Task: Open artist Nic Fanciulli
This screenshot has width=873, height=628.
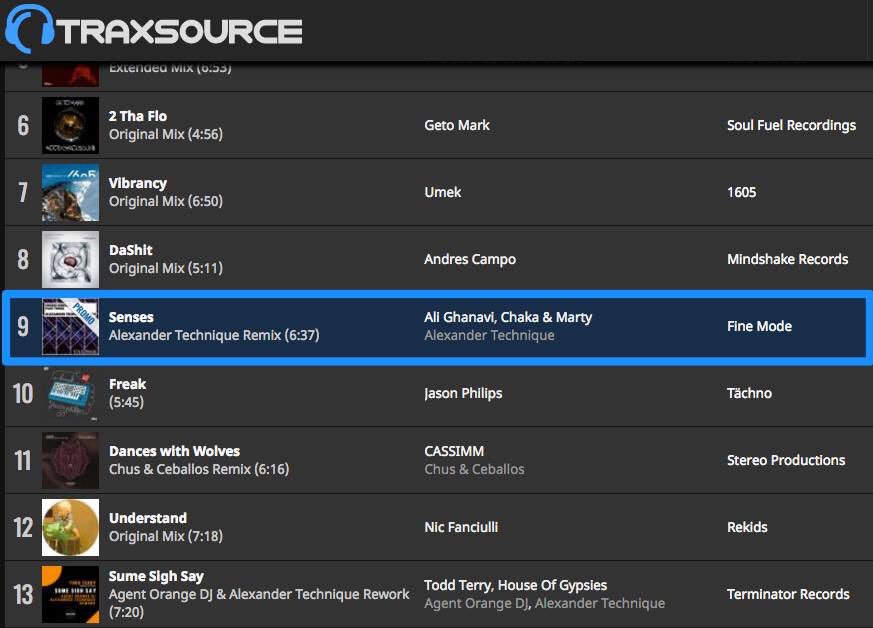Action: tap(461, 527)
